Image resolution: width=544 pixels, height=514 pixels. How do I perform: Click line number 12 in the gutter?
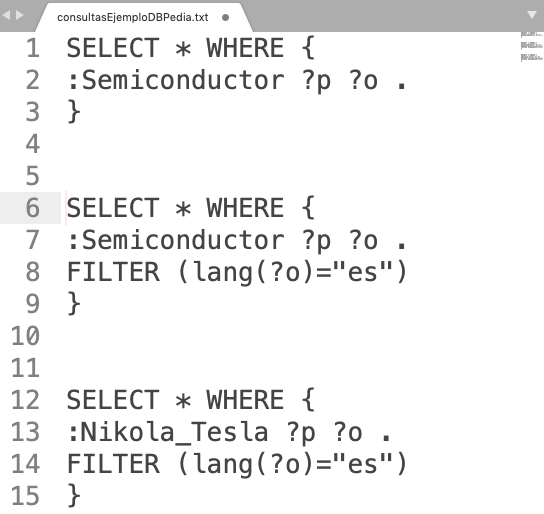[x=25, y=400]
